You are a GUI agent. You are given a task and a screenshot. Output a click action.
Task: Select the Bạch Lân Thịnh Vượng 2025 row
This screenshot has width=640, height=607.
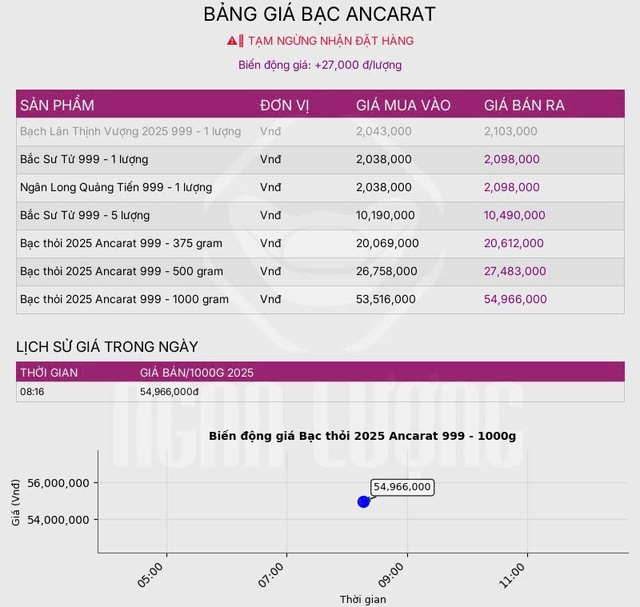click(130, 131)
